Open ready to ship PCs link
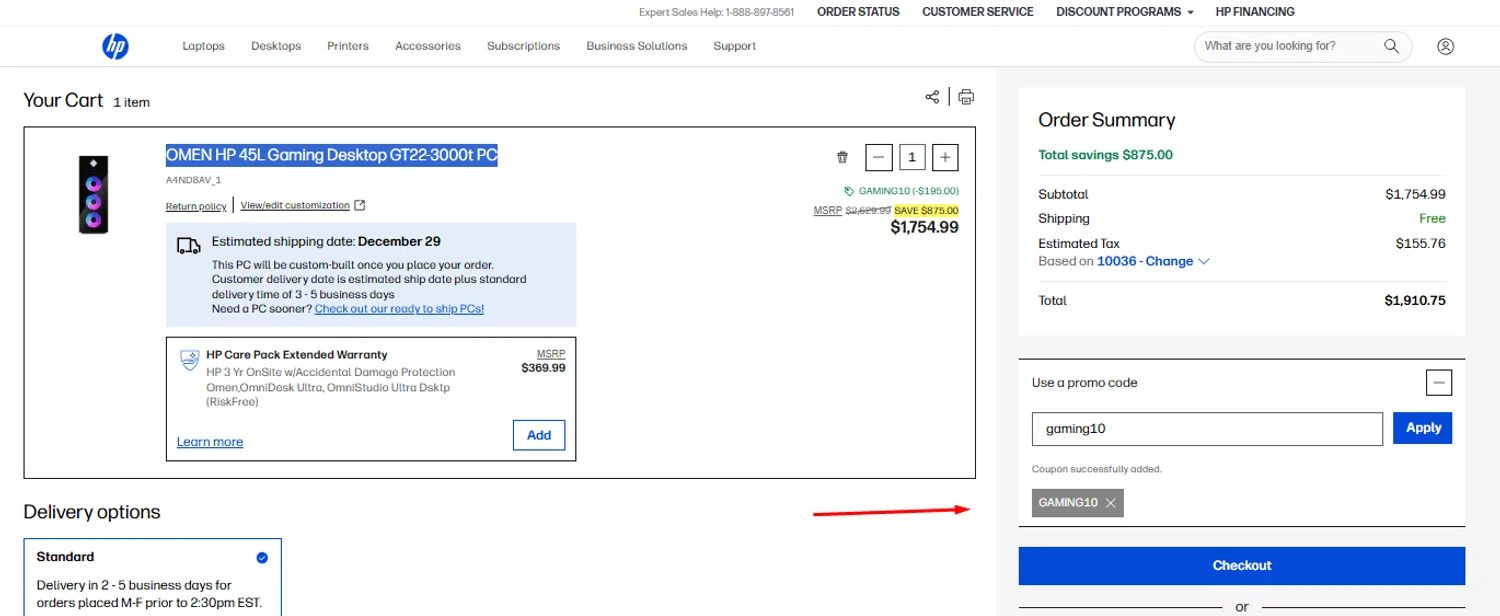Viewport: 1500px width, 616px height. (399, 309)
